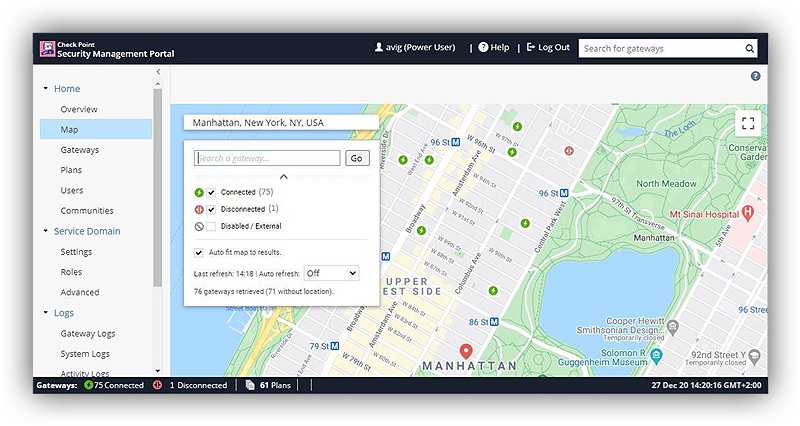Click the Guggenheim Museum marker icon

click(657, 355)
